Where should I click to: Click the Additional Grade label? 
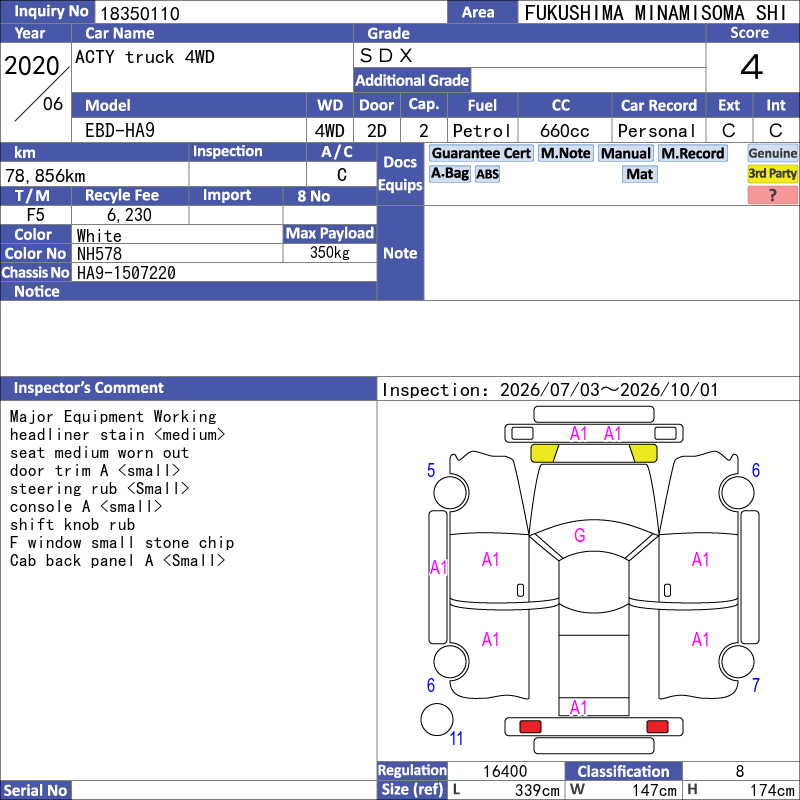click(412, 80)
